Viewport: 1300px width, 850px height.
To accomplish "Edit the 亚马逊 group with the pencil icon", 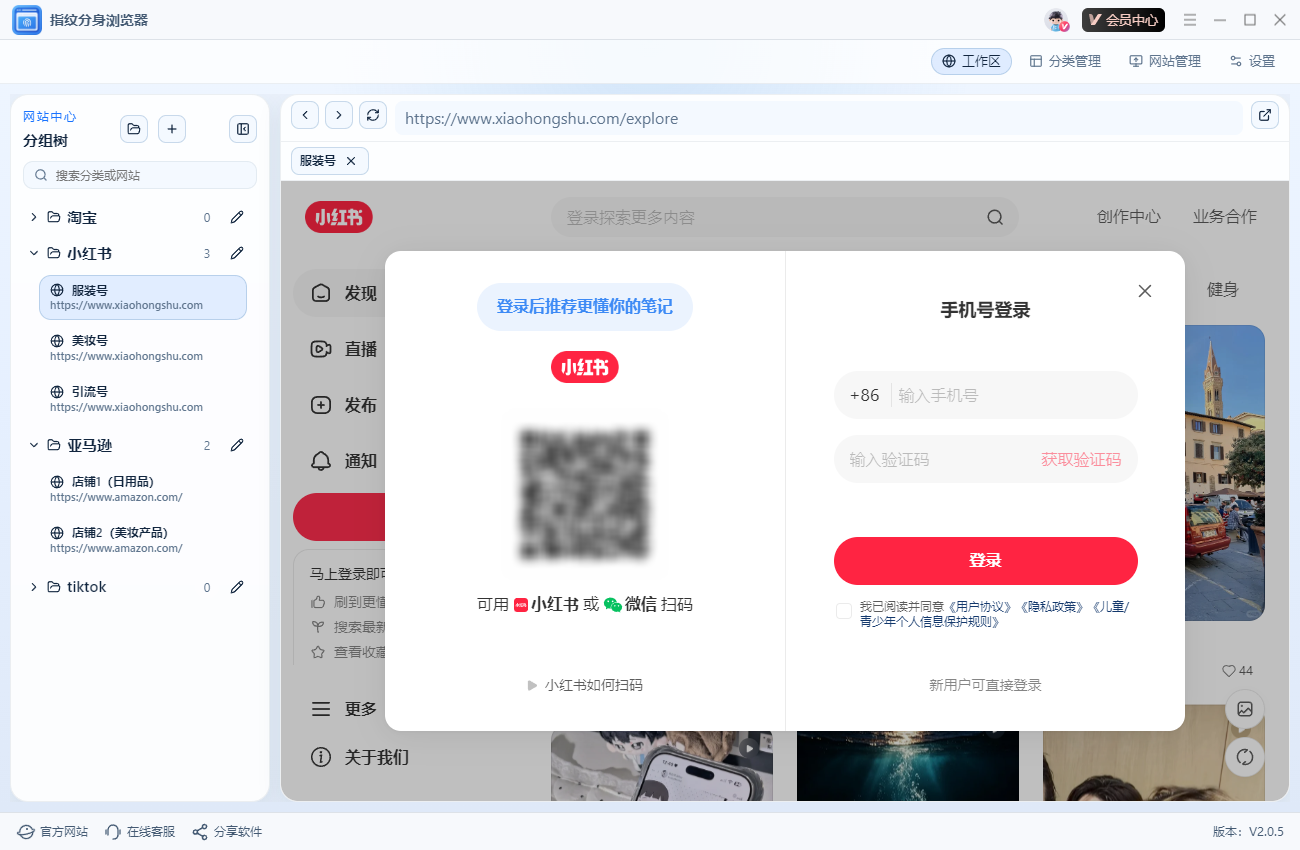I will pos(237,445).
